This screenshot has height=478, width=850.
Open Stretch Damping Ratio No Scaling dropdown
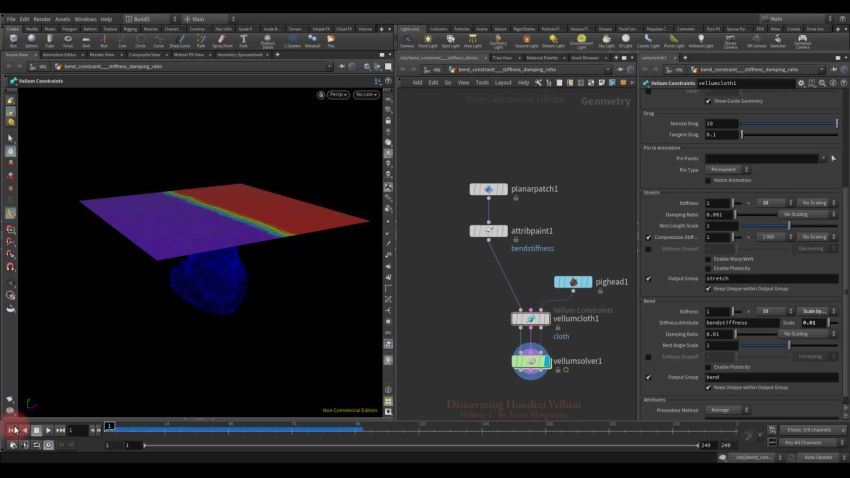808,214
